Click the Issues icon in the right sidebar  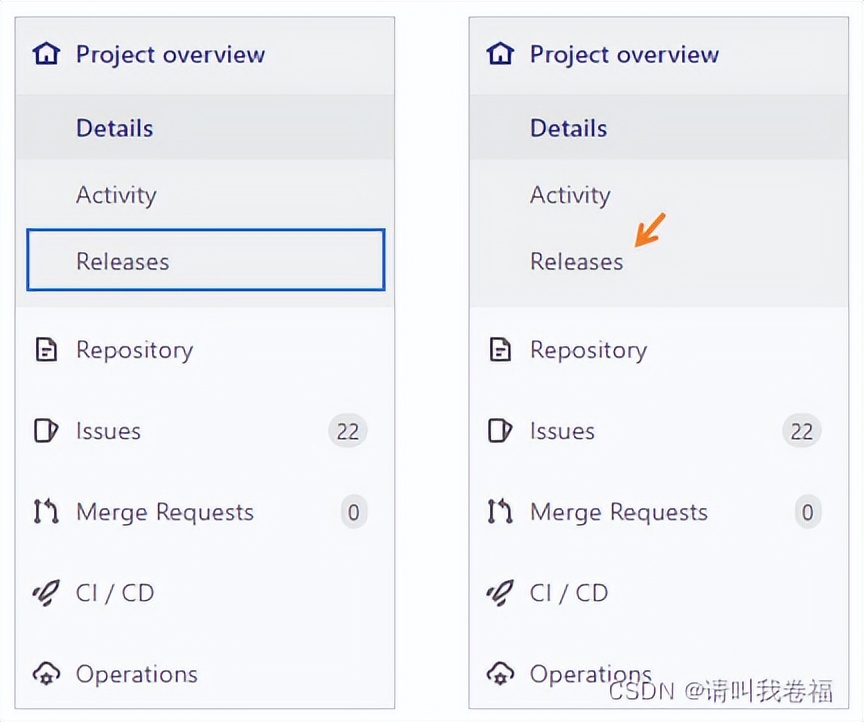[x=500, y=431]
